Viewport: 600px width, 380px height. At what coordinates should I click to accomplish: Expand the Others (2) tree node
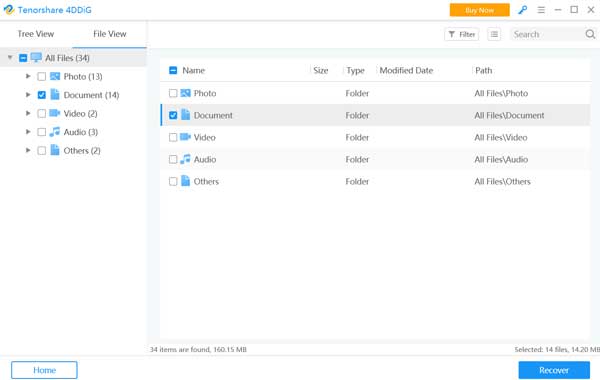click(x=28, y=150)
